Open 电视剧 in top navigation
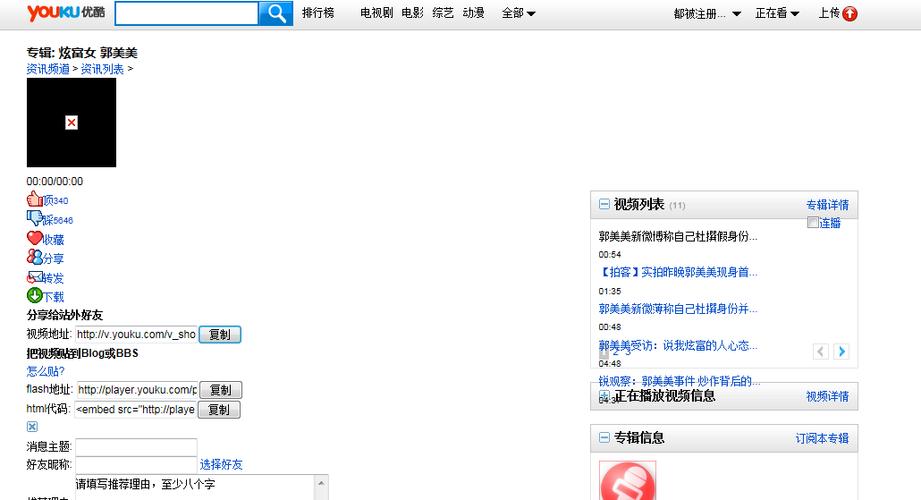 377,13
